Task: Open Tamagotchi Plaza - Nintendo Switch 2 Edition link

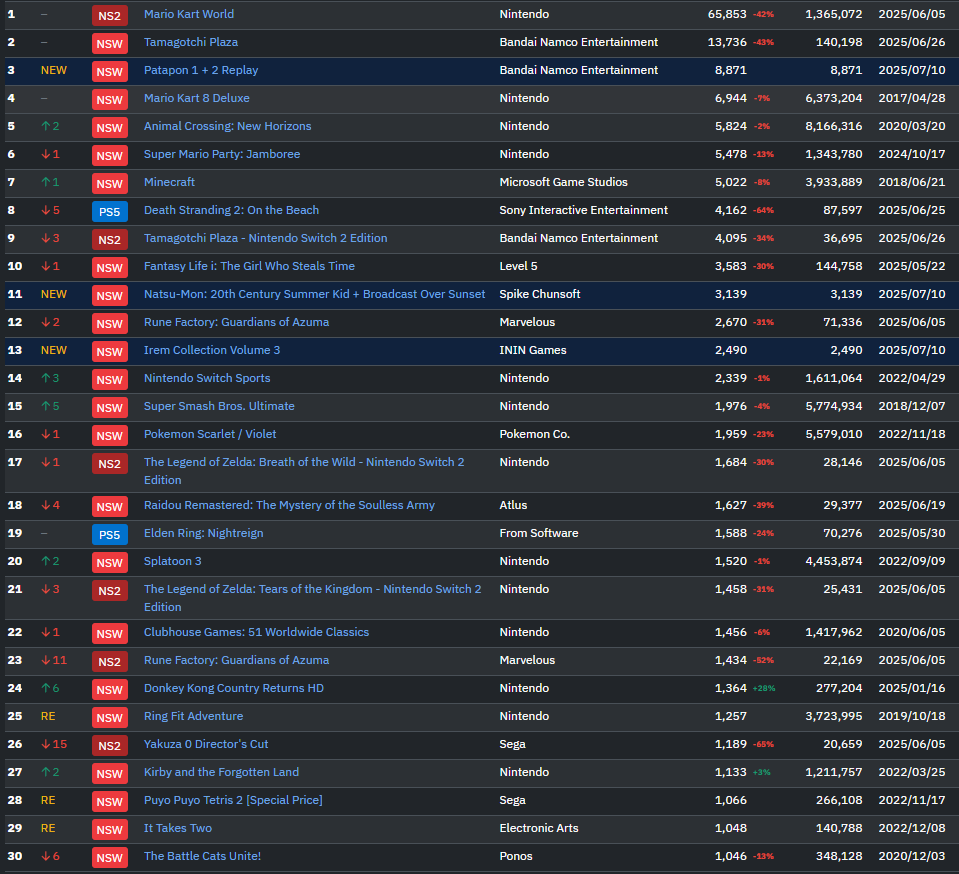Action: (x=265, y=239)
